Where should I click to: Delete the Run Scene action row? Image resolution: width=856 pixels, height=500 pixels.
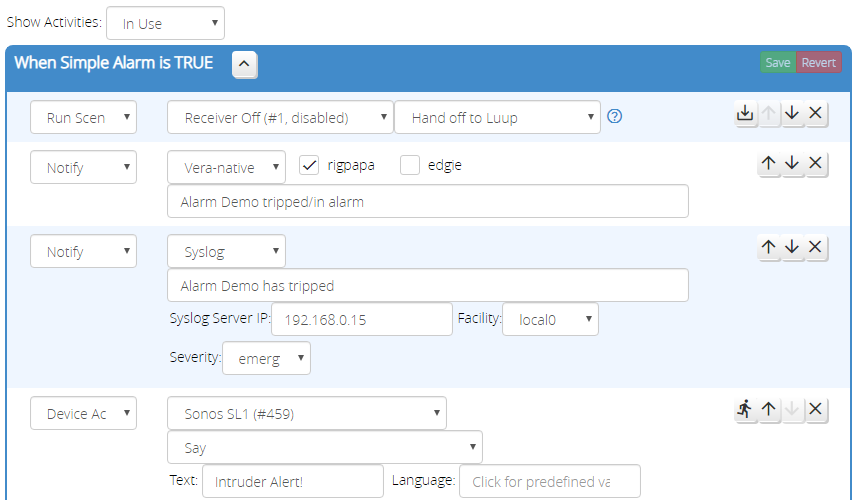point(816,113)
